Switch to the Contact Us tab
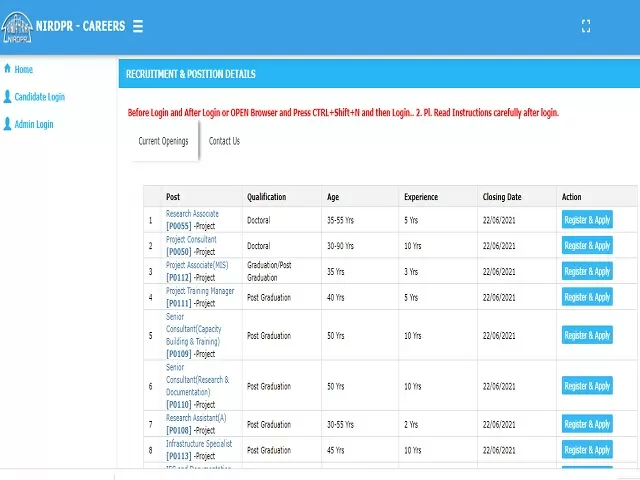 pyautogui.click(x=224, y=141)
